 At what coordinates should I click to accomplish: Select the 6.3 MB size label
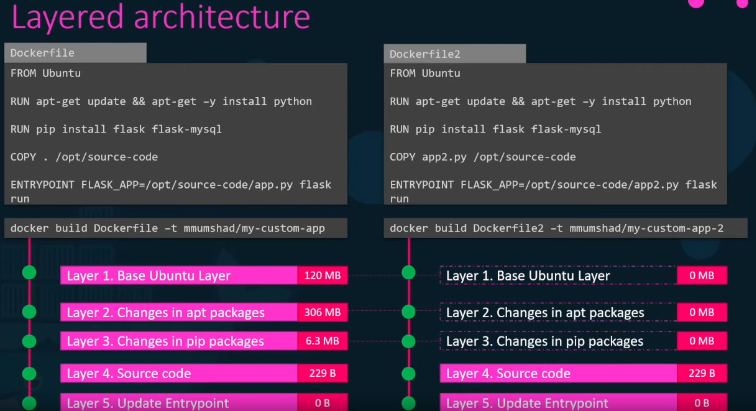[322, 341]
